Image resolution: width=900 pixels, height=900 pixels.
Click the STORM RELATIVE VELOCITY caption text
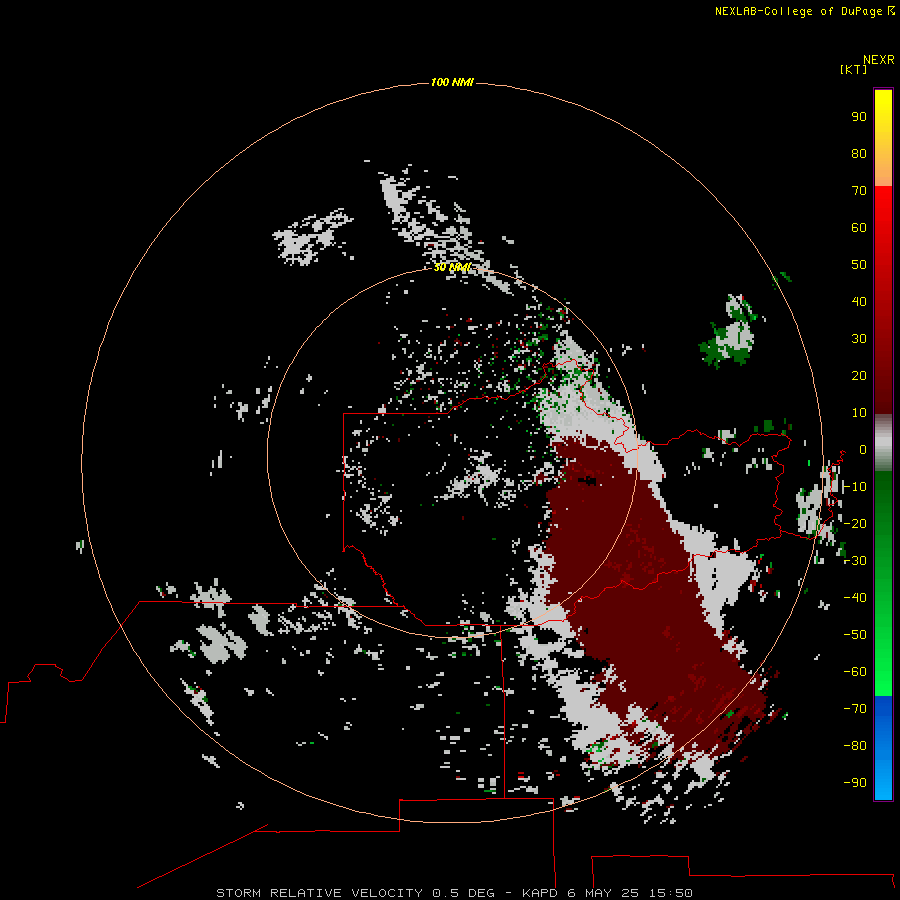pos(319,893)
